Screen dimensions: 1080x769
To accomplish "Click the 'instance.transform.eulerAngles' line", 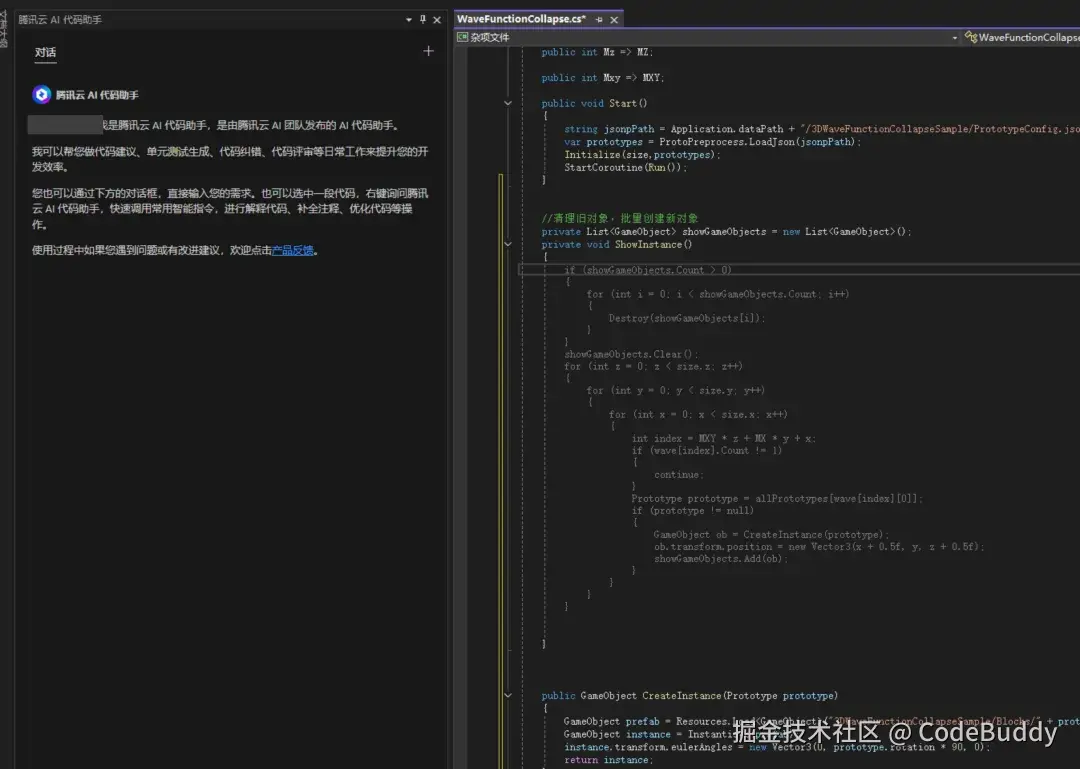I will point(777,747).
